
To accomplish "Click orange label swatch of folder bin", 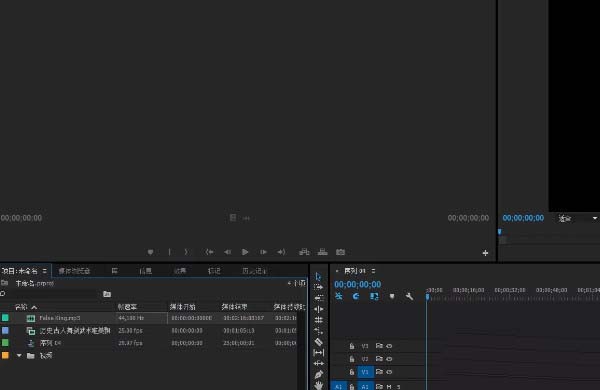I will point(5,355).
